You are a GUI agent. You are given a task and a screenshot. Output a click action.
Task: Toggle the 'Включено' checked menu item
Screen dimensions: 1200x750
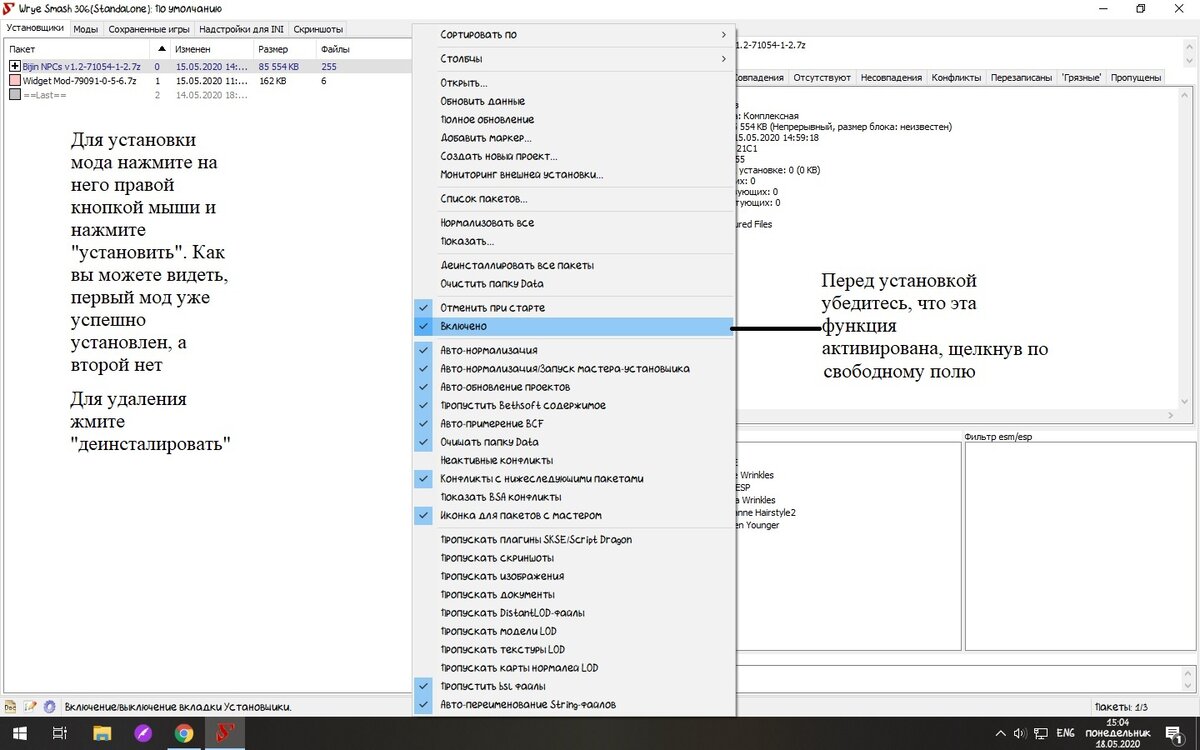pos(574,326)
